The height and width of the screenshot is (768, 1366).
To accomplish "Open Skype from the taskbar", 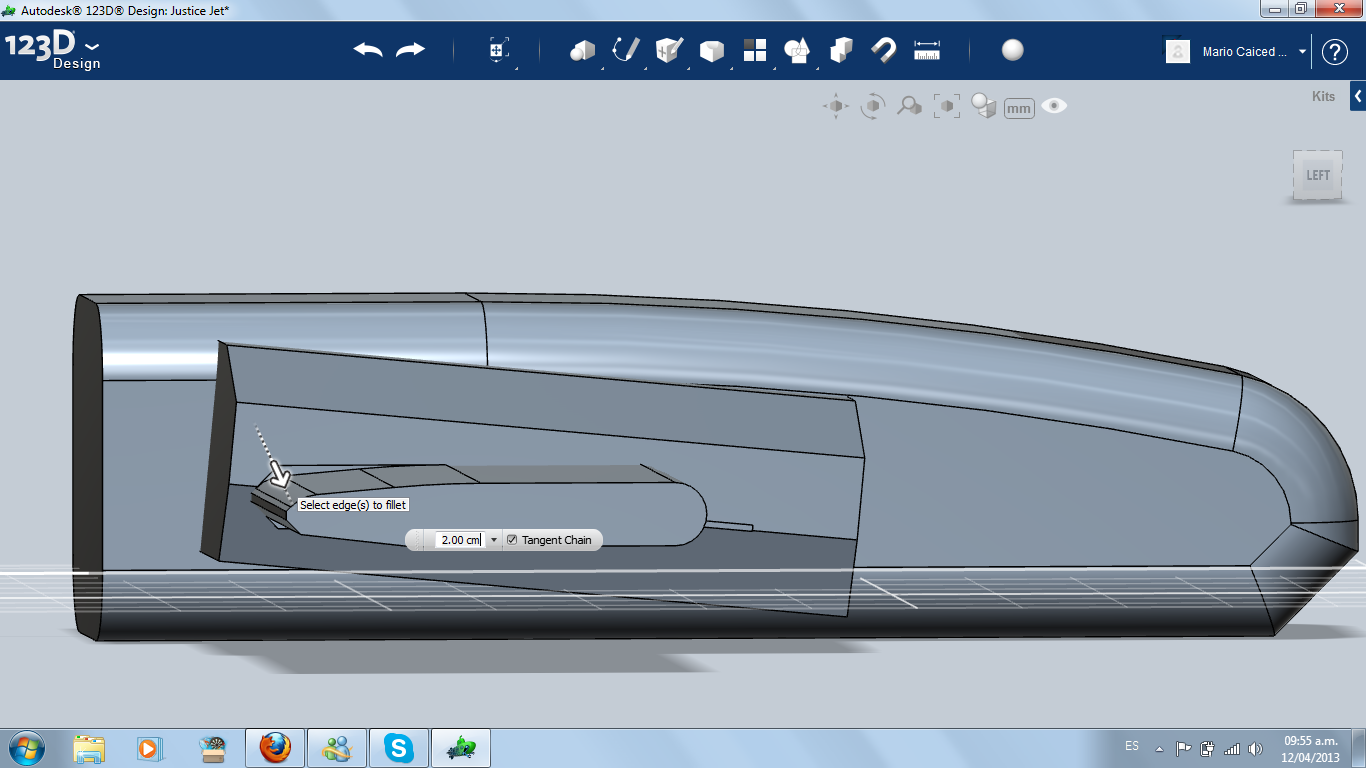I will click(x=399, y=747).
